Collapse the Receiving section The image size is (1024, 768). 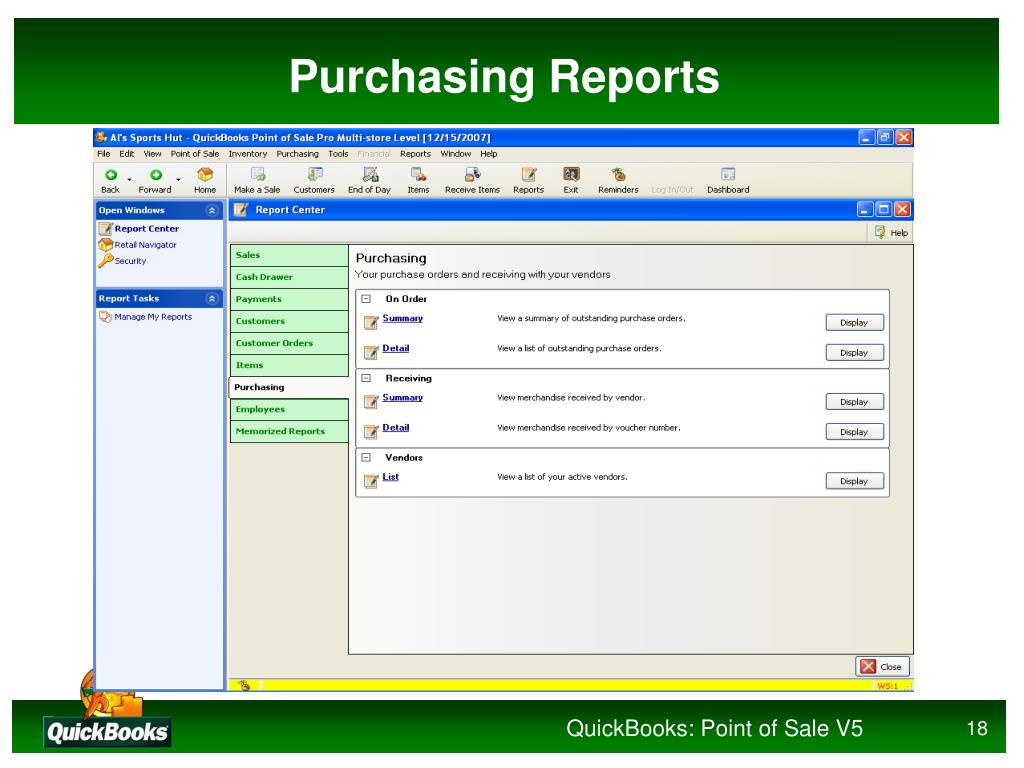tap(366, 378)
